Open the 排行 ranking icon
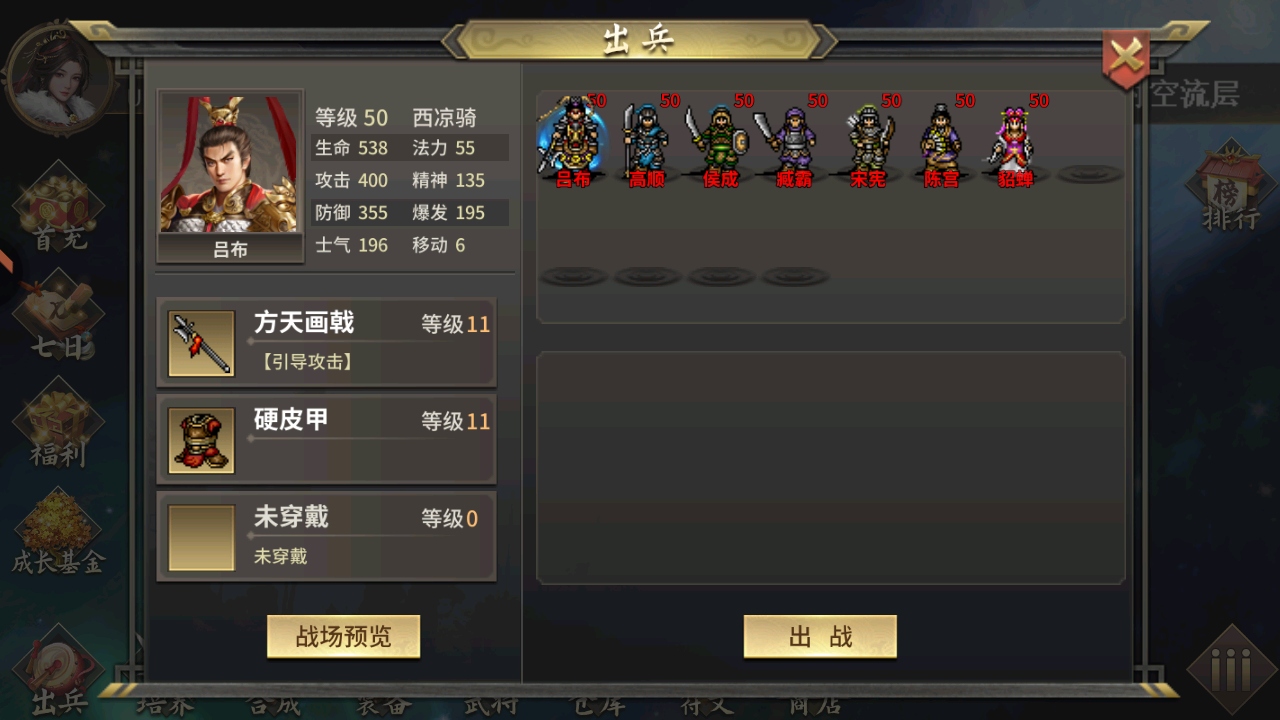Viewport: 1280px width, 720px height. click(x=1230, y=190)
